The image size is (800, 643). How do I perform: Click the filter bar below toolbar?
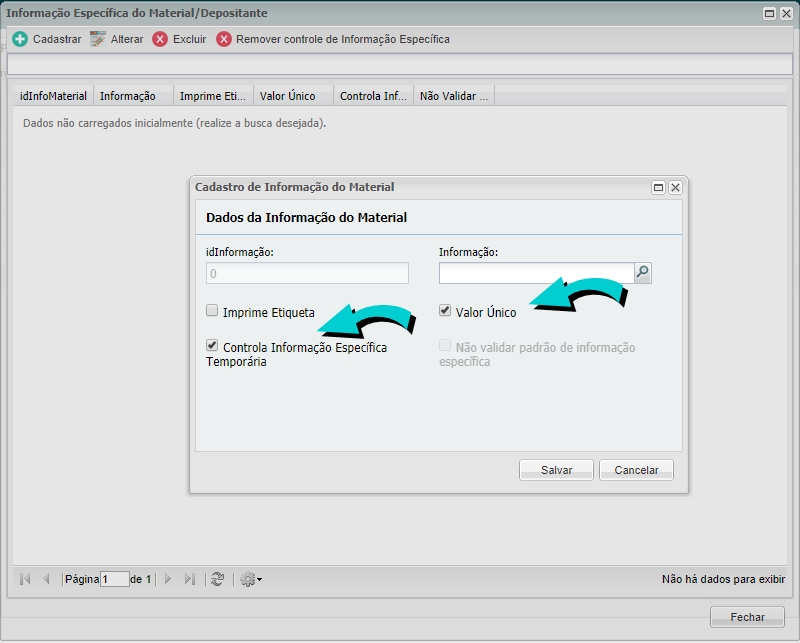(x=399, y=64)
